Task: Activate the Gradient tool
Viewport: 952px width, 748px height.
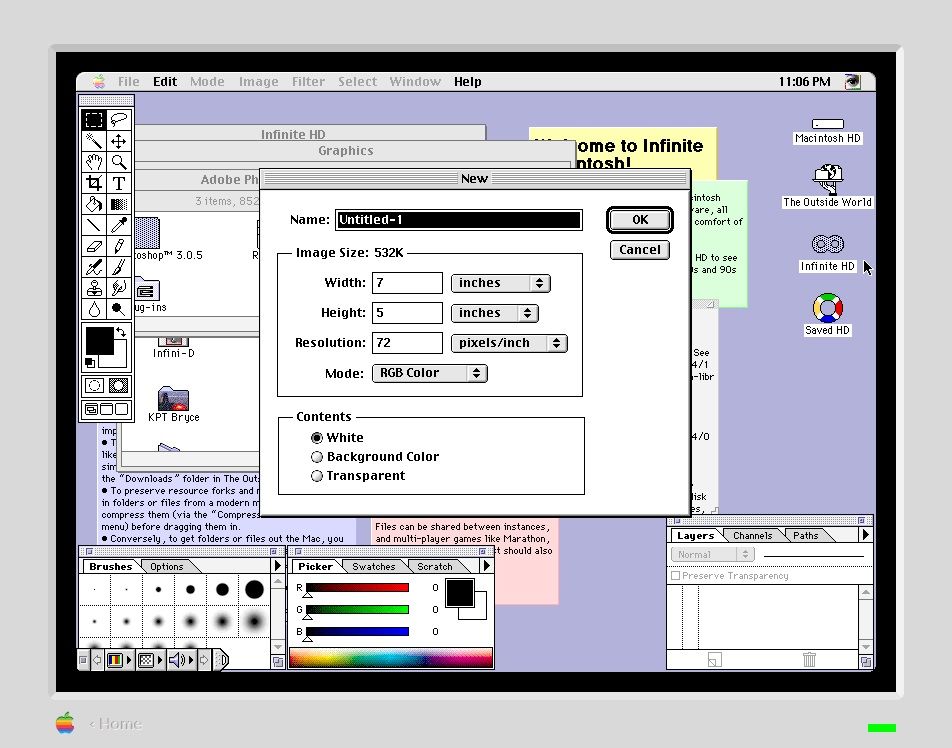Action: pos(120,204)
